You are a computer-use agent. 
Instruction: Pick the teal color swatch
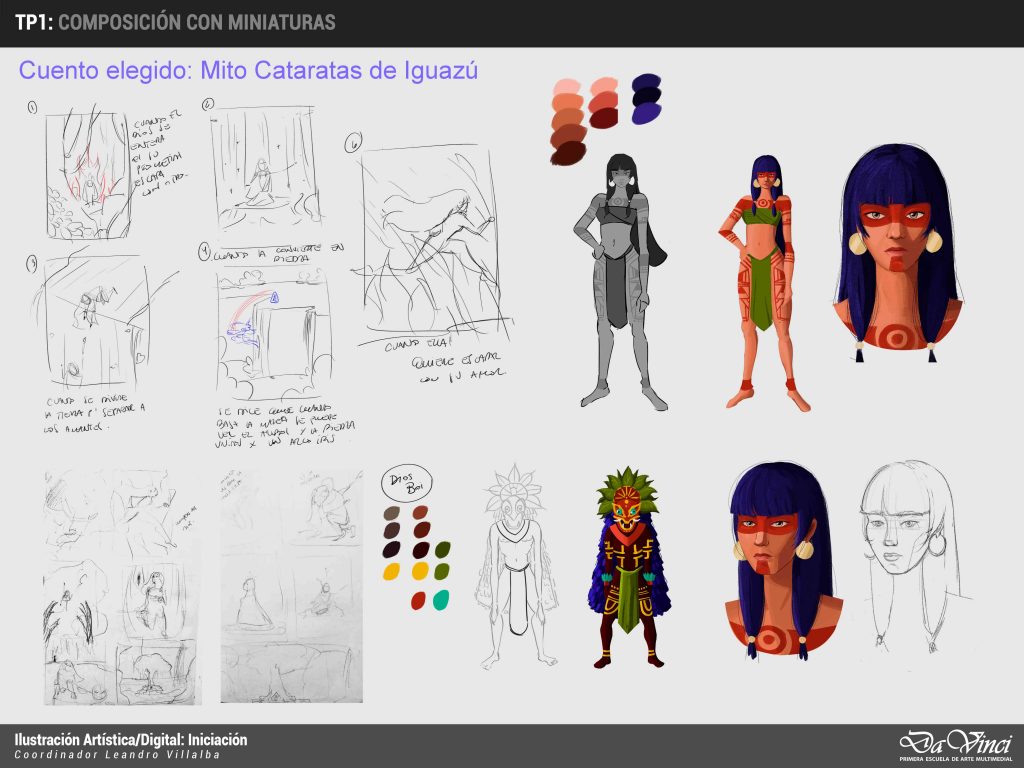coord(441,600)
